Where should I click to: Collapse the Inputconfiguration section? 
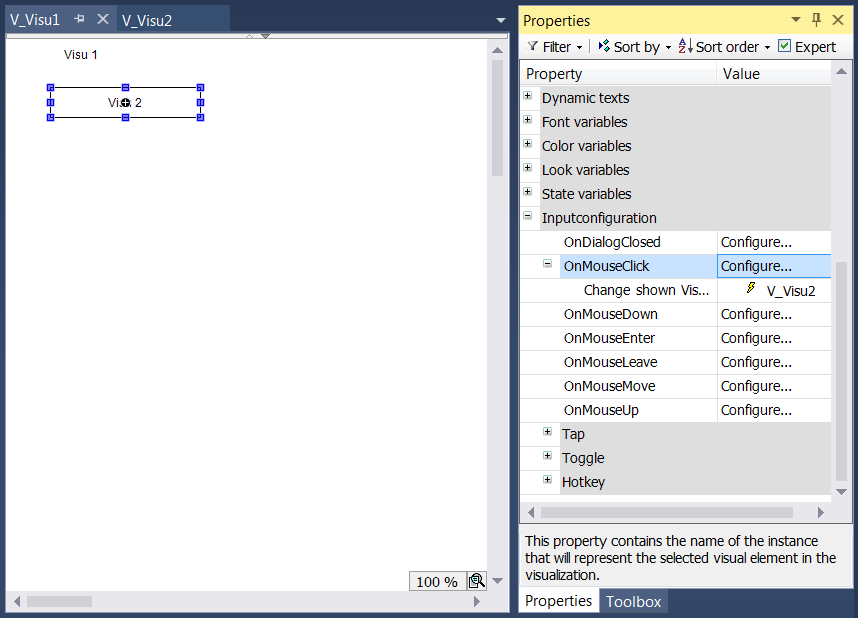tap(527, 216)
